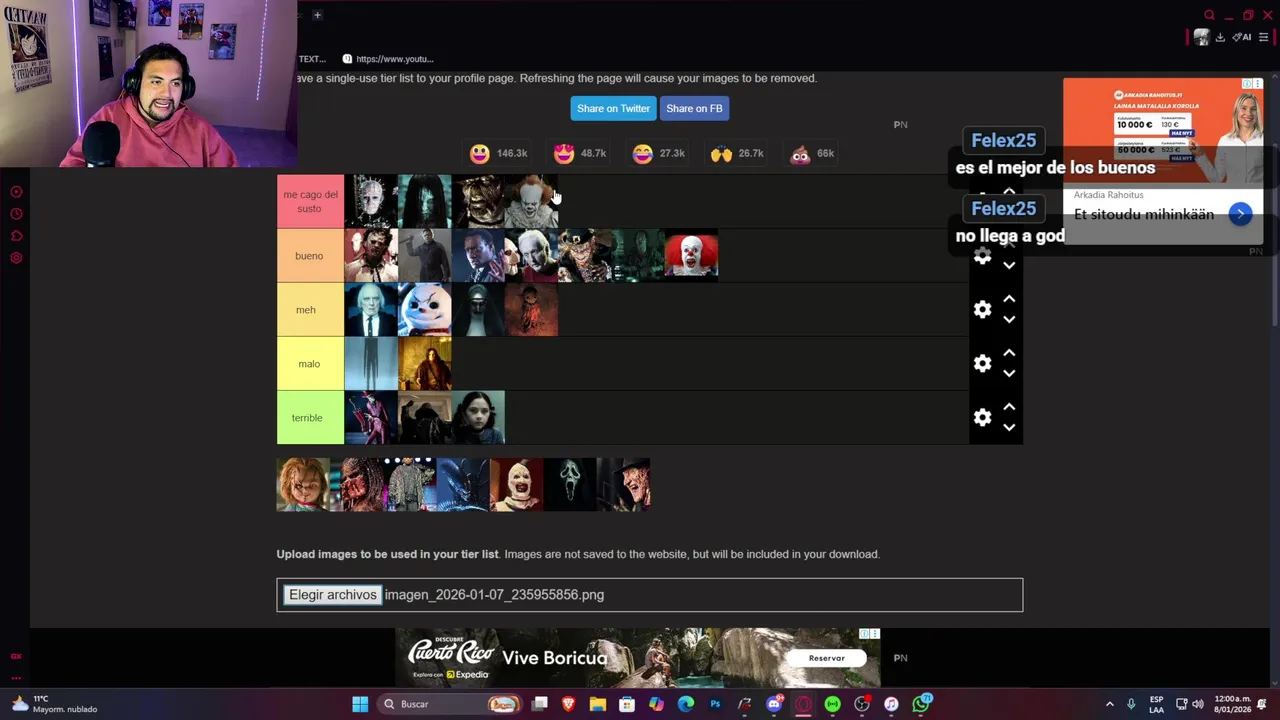Move bueno row down
This screenshot has width=1280, height=720.
[1009, 266]
